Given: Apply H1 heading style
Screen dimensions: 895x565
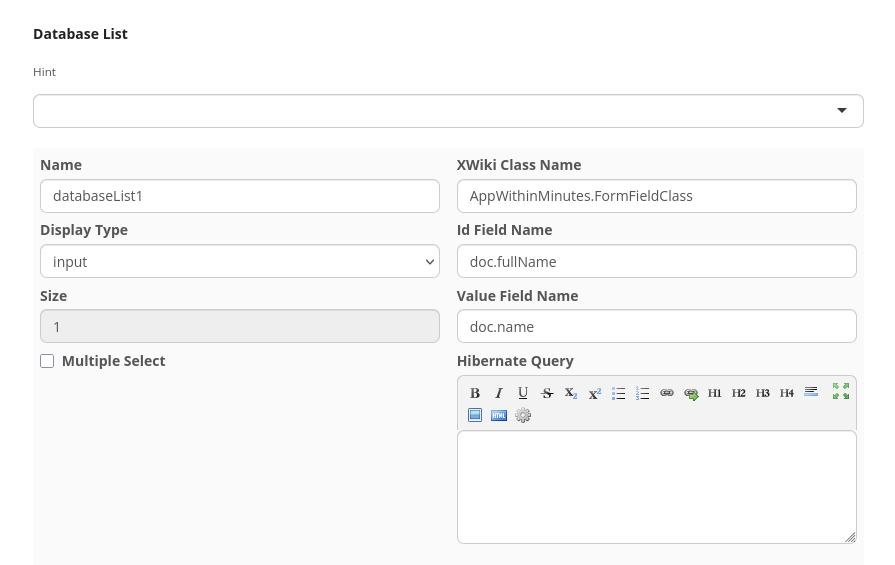Looking at the screenshot, I should coord(715,393).
